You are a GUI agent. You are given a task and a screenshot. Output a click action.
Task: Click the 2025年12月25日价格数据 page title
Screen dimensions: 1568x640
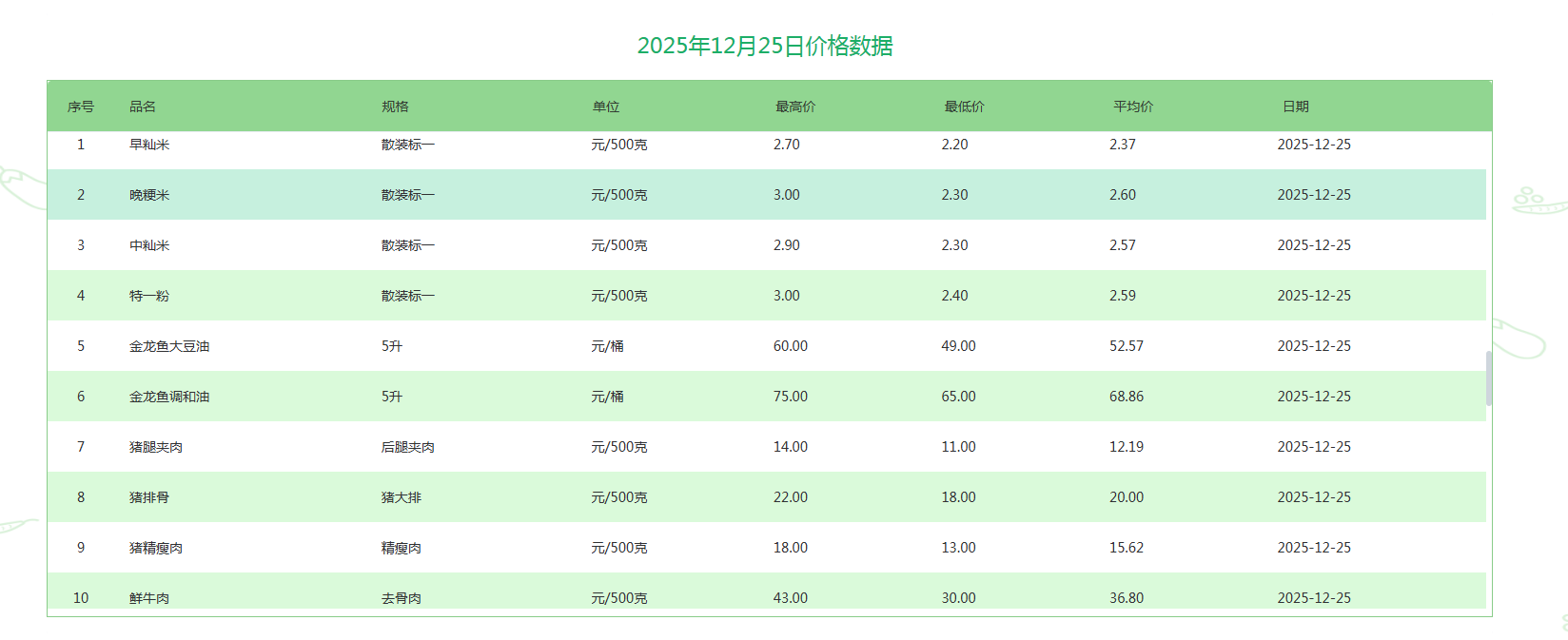(x=765, y=46)
